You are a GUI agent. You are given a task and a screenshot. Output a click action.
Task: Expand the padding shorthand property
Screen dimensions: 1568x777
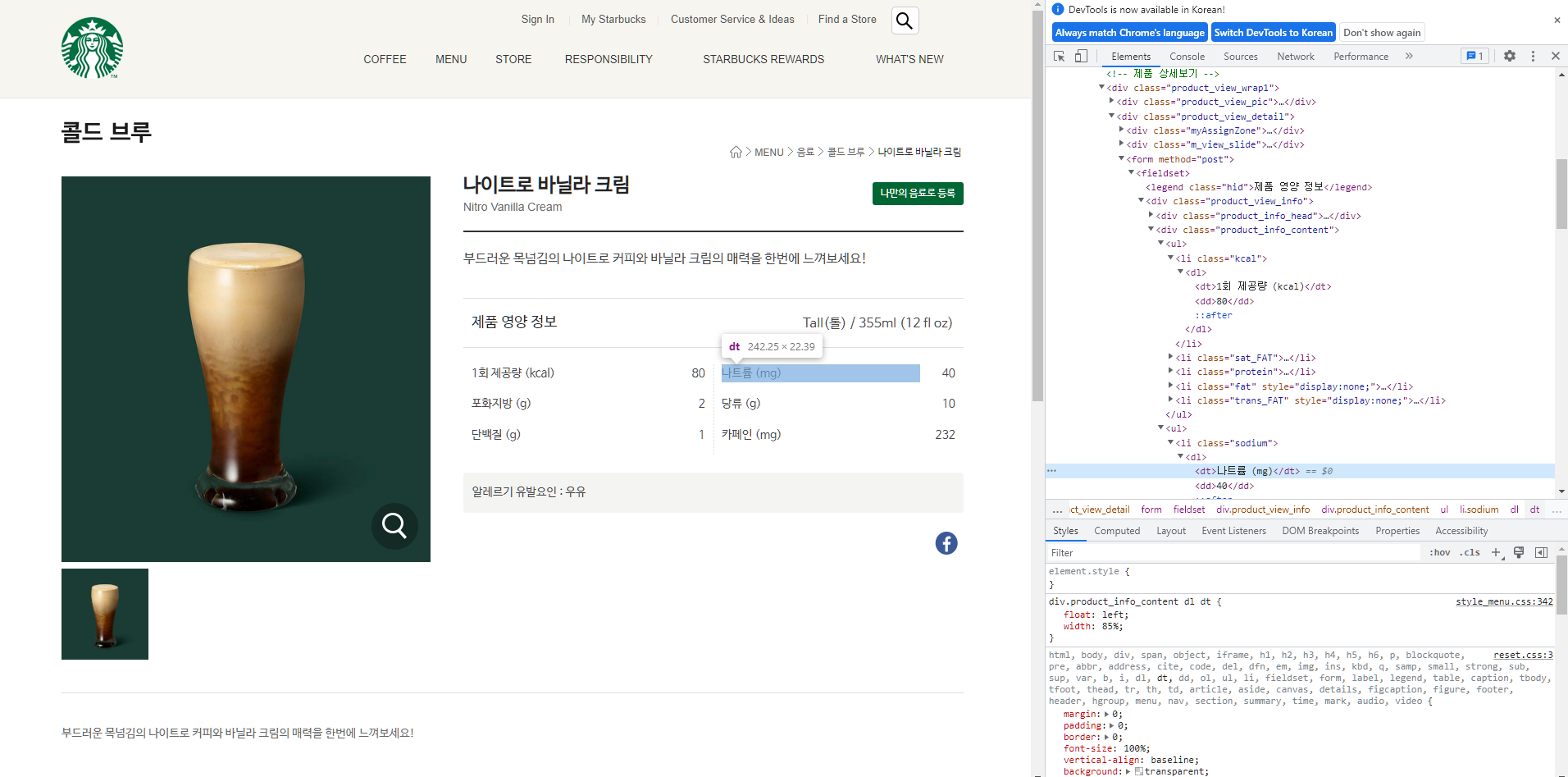[x=1111, y=725]
